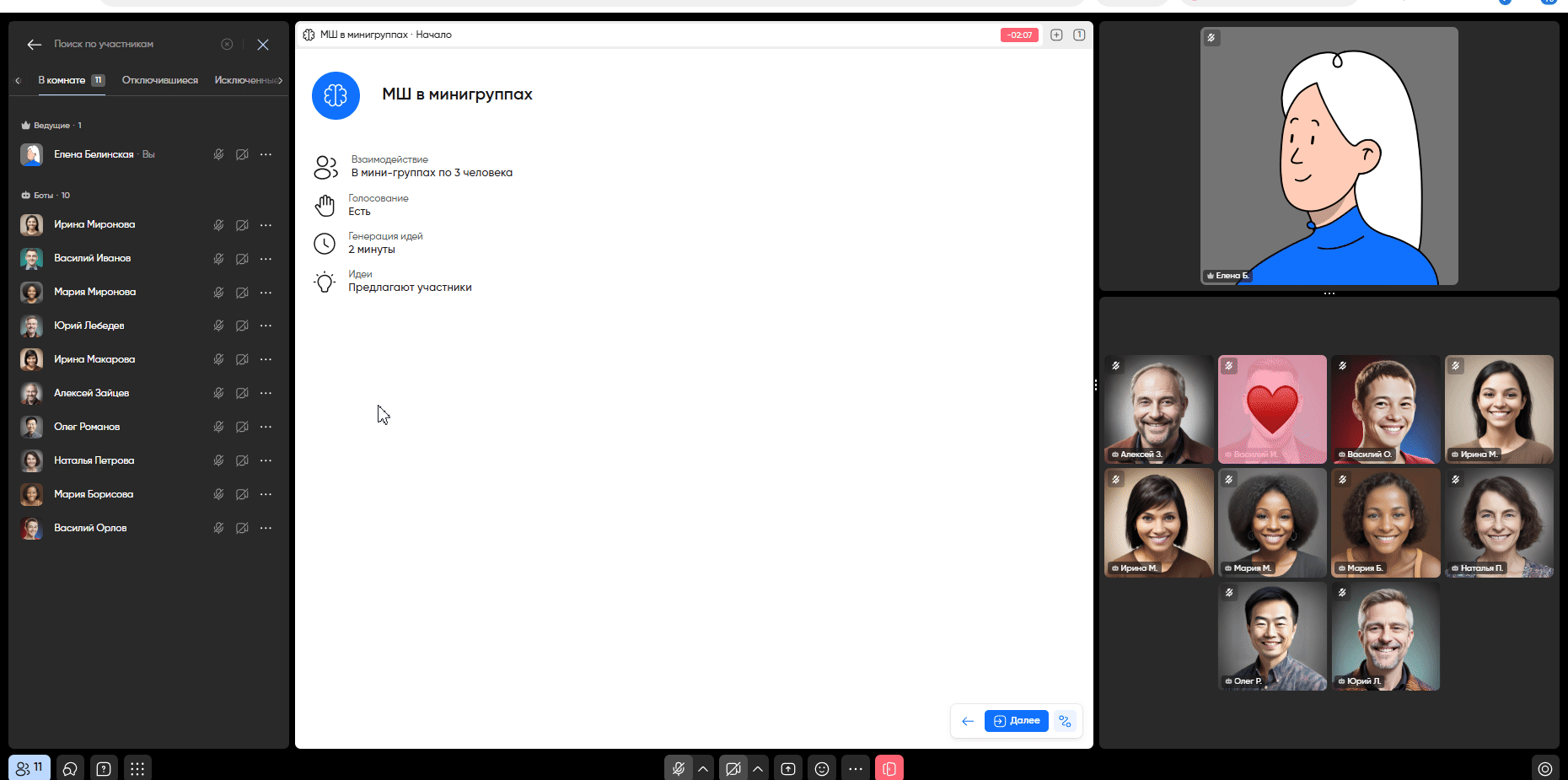Click the plus icon in activity header
Image resolution: width=1568 pixels, height=780 pixels.
1056,35
